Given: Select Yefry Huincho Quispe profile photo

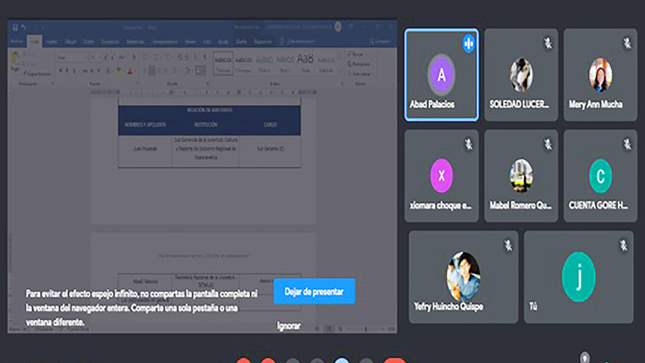Looking at the screenshot, I should pyautogui.click(x=464, y=277).
